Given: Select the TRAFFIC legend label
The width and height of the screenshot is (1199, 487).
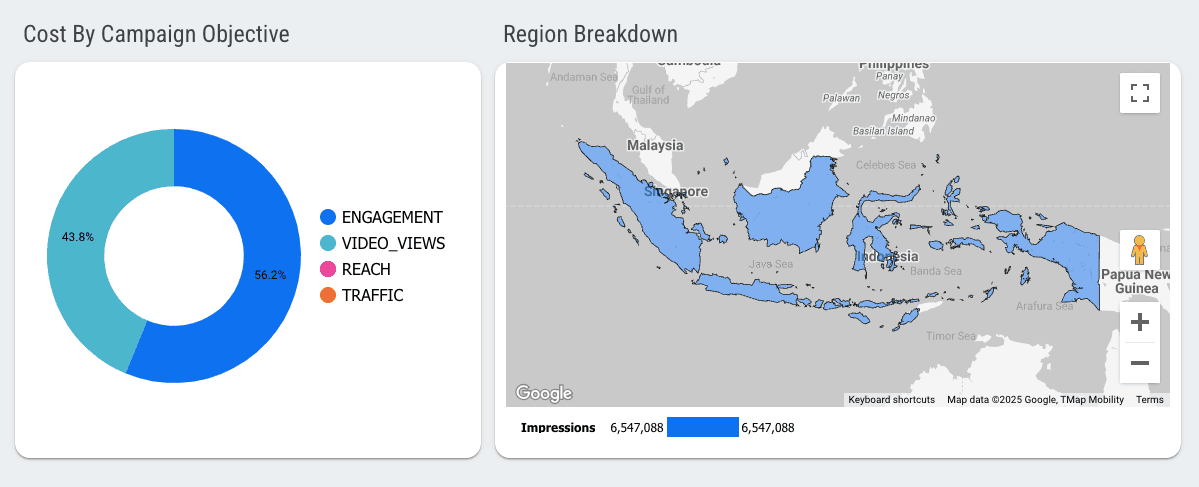Looking at the screenshot, I should pyautogui.click(x=372, y=295).
